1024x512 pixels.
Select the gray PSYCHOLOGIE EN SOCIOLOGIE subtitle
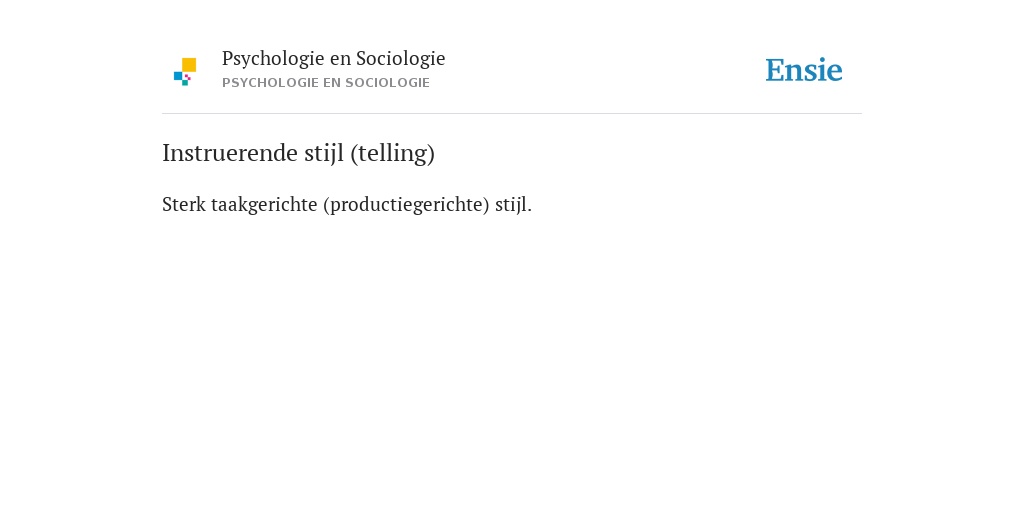[326, 83]
